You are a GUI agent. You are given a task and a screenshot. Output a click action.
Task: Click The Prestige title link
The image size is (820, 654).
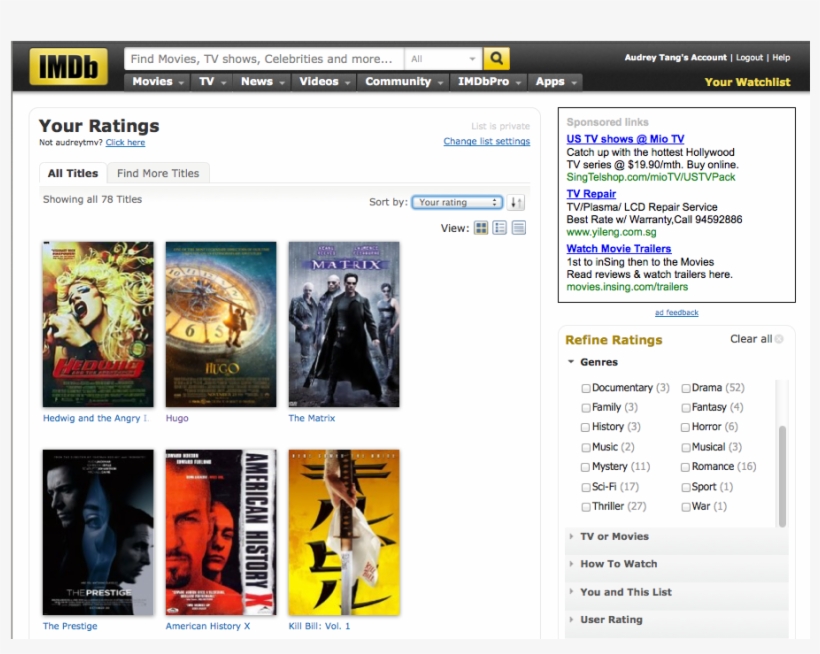pyautogui.click(x=70, y=626)
